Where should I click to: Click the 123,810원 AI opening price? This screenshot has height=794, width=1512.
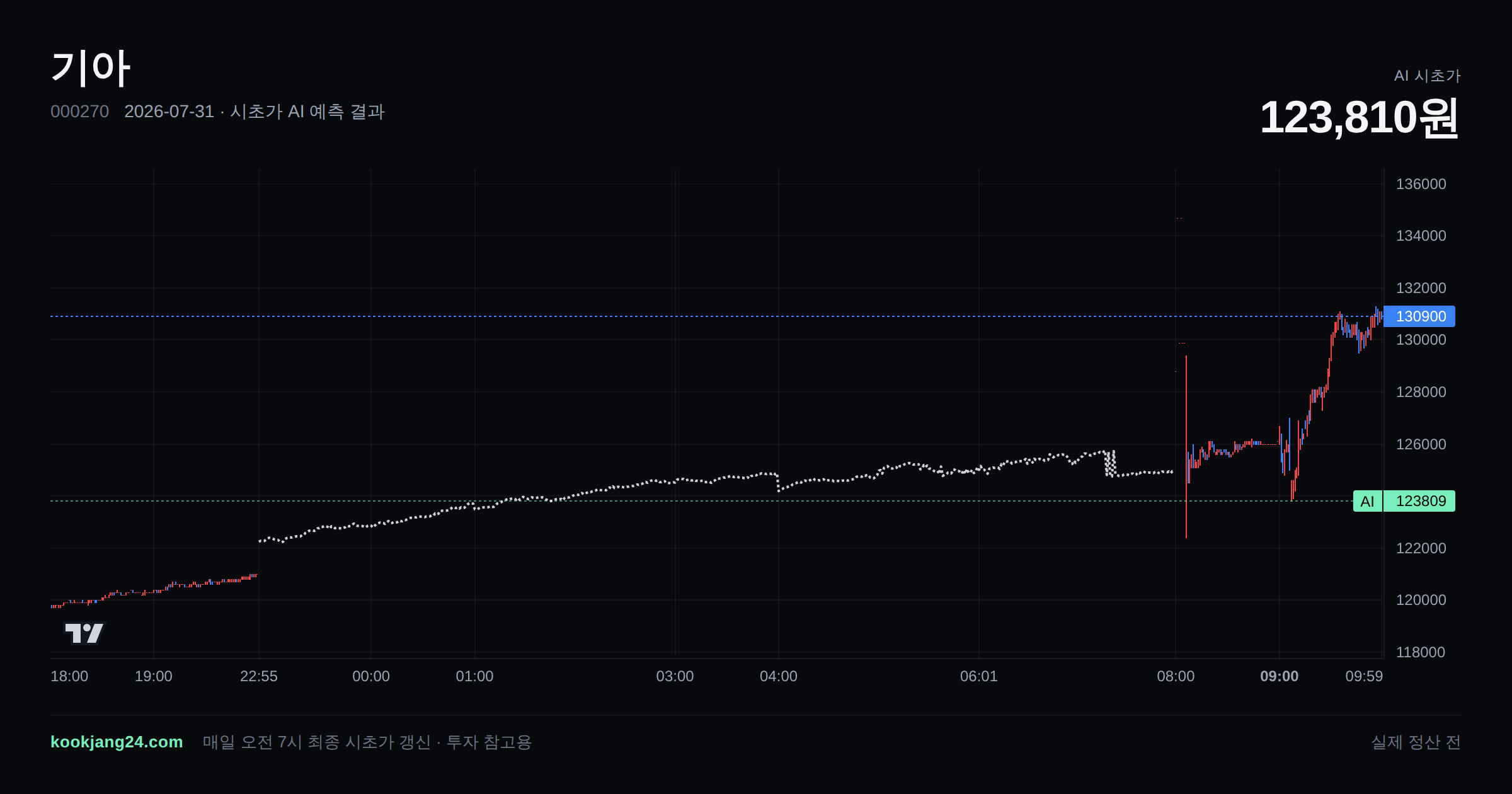(1359, 117)
